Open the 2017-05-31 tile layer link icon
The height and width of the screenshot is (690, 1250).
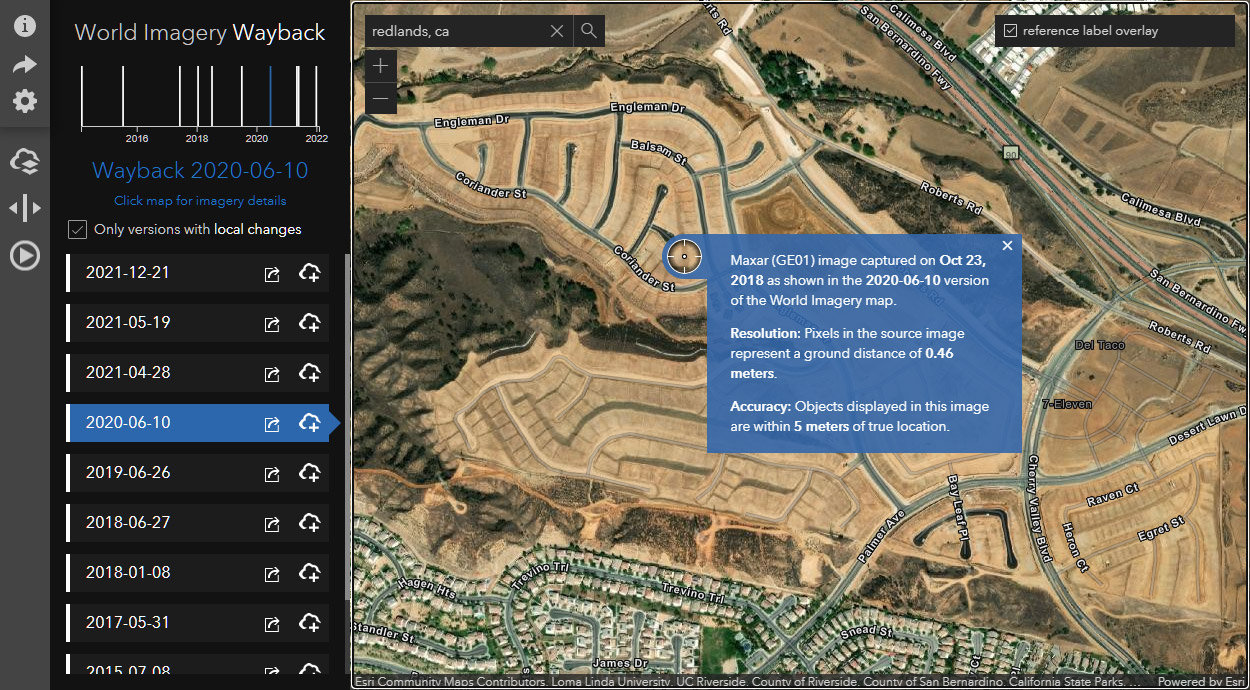pos(272,624)
